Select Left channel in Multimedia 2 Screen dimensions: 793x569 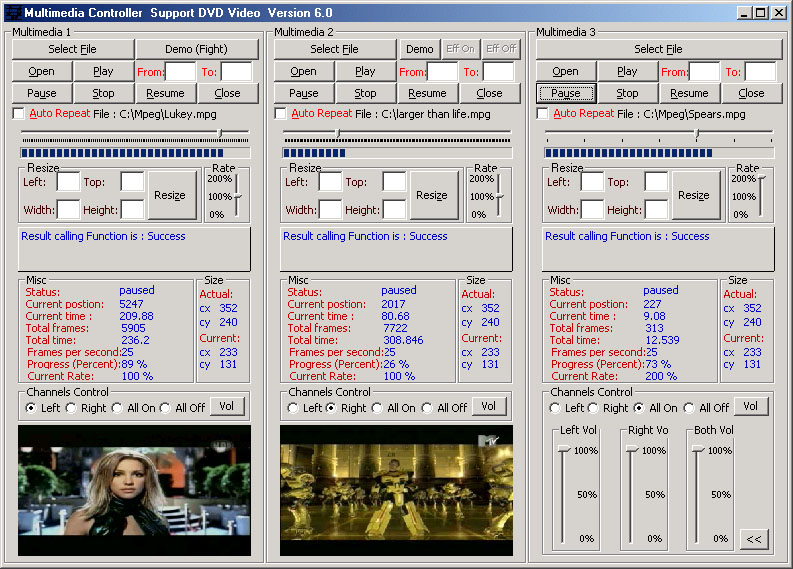[293, 408]
